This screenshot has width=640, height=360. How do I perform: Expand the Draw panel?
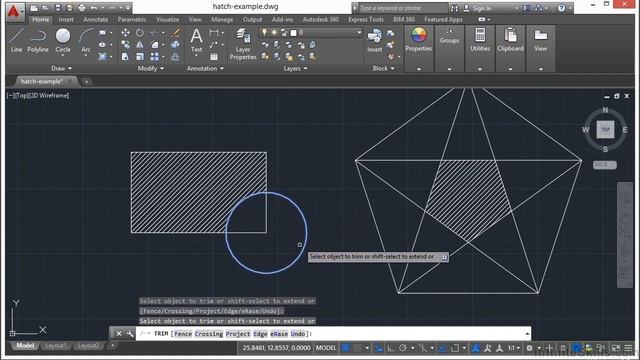[x=61, y=68]
